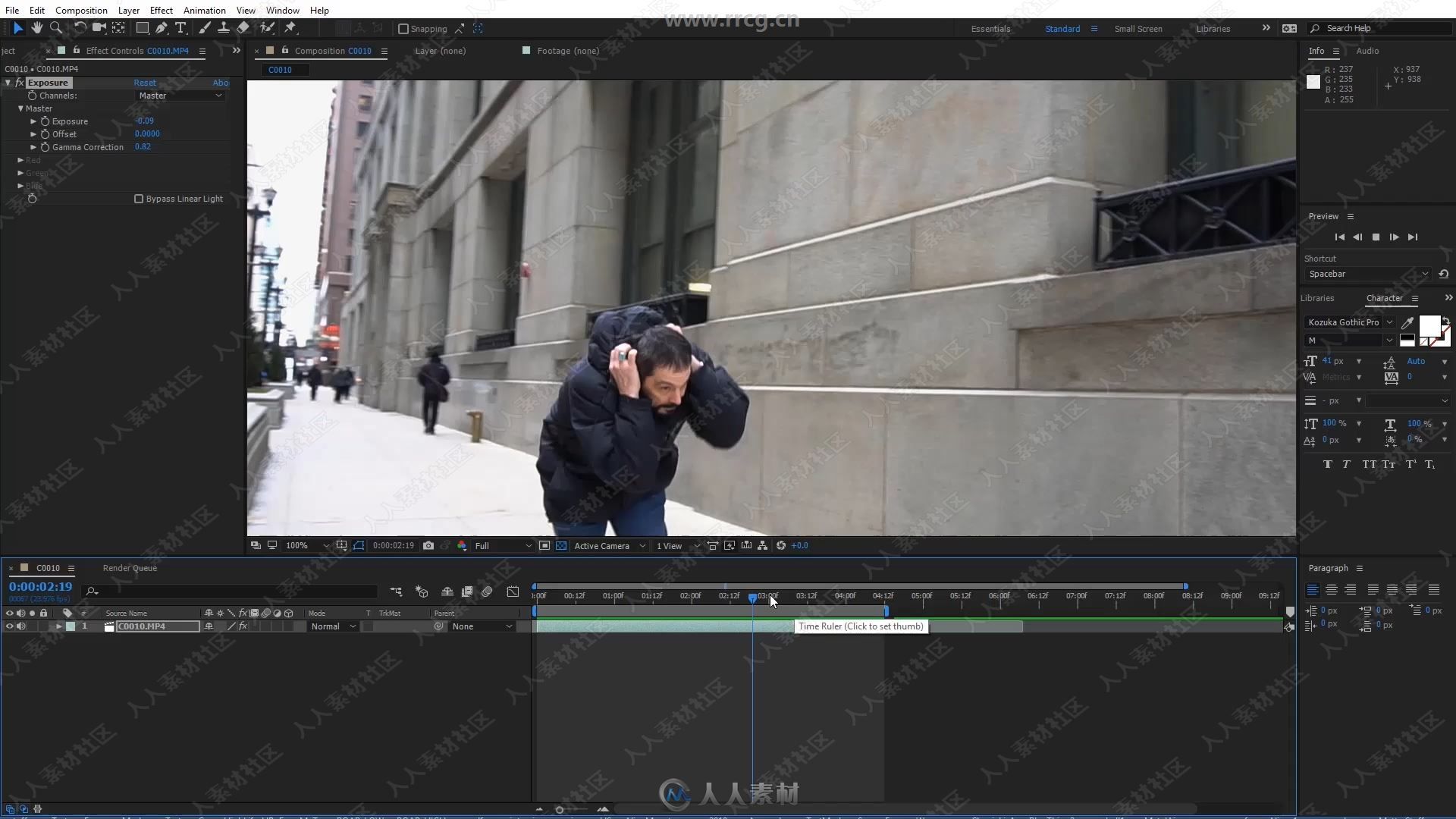Viewport: 1456px width, 819px height.
Task: Open the Composition Flowchart icon in viewer
Action: pyautogui.click(x=762, y=545)
